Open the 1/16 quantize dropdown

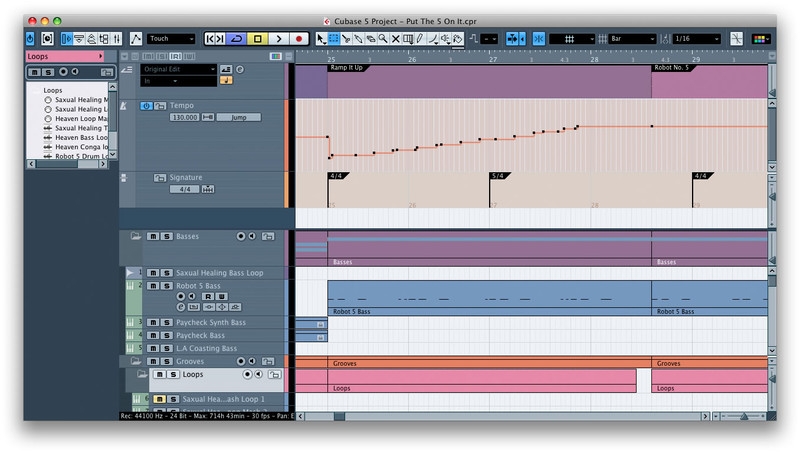pyautogui.click(x=697, y=39)
